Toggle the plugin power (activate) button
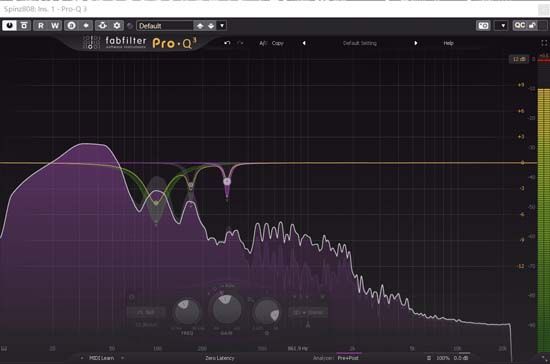 pyautogui.click(x=9, y=26)
